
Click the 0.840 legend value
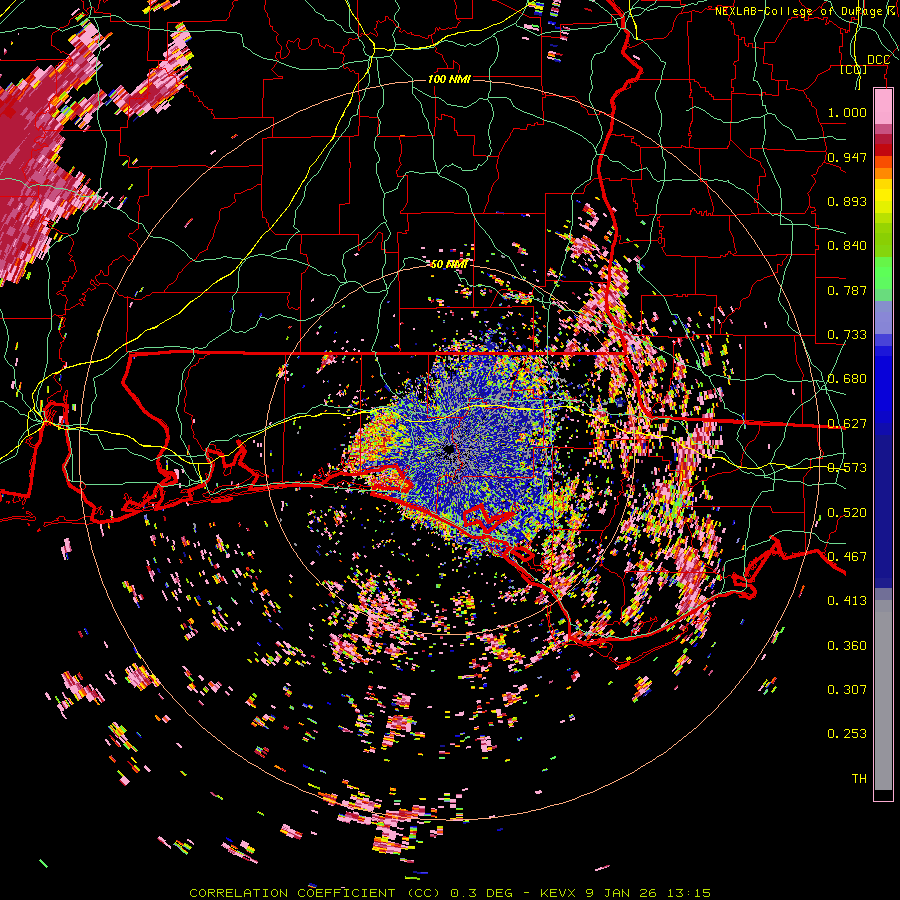[x=847, y=246]
